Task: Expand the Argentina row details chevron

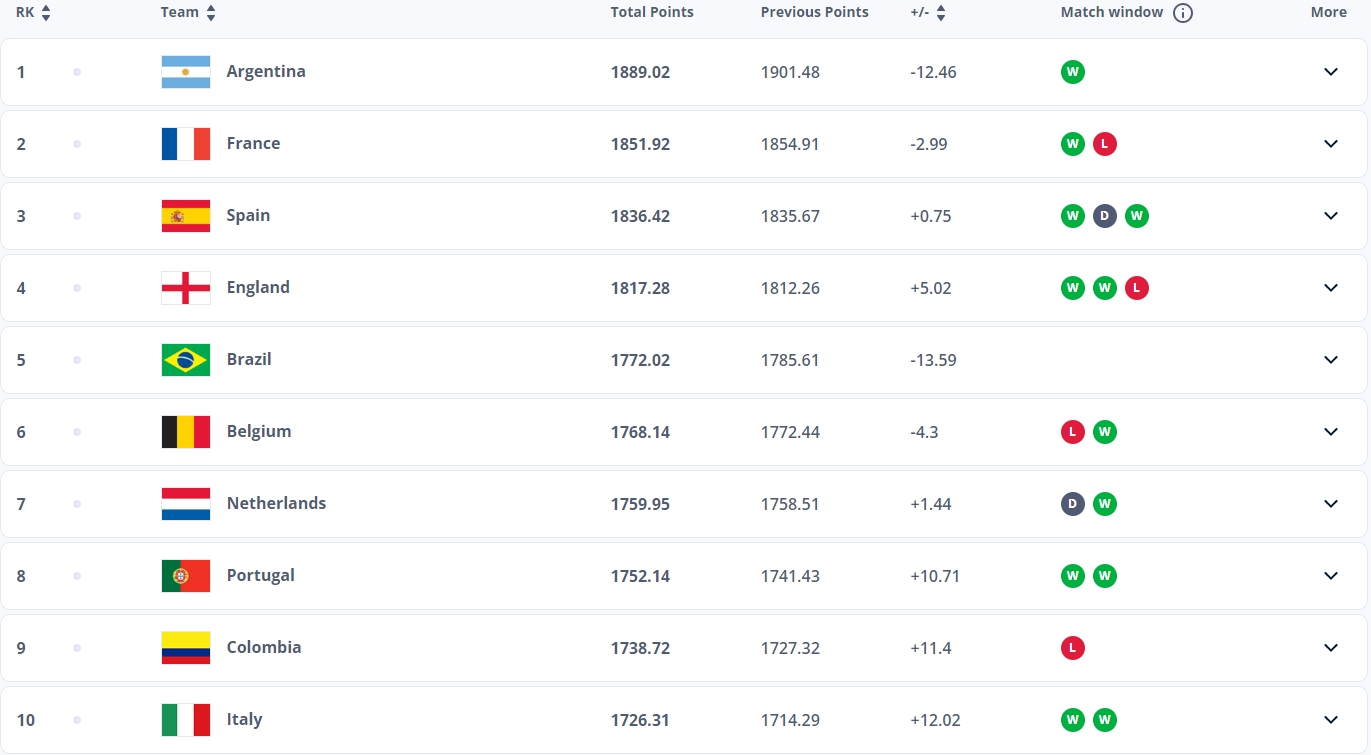Action: [1330, 72]
